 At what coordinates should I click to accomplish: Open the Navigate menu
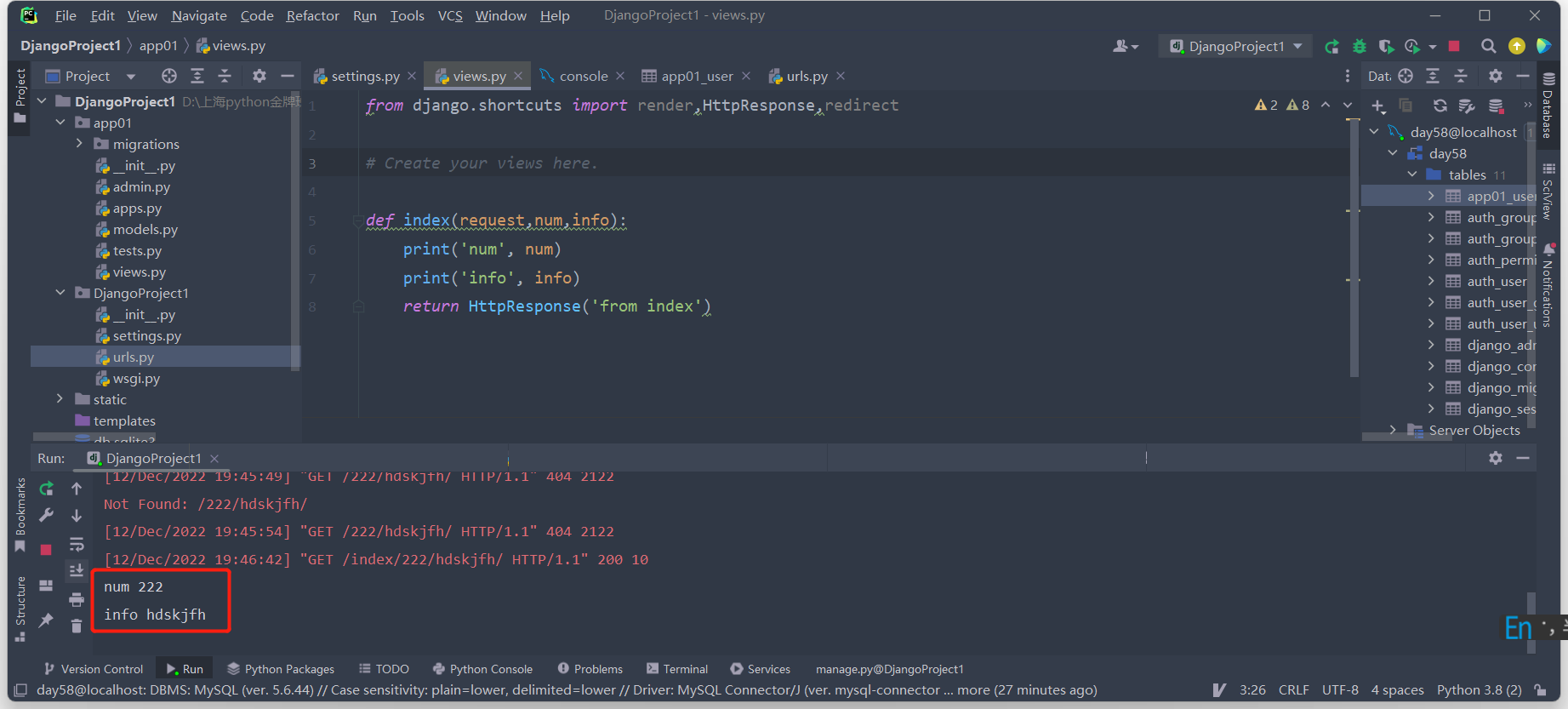pyautogui.click(x=199, y=15)
